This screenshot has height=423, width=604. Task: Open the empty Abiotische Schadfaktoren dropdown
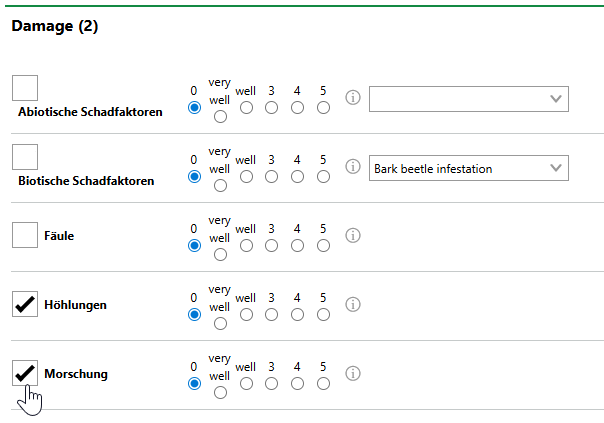(x=468, y=98)
